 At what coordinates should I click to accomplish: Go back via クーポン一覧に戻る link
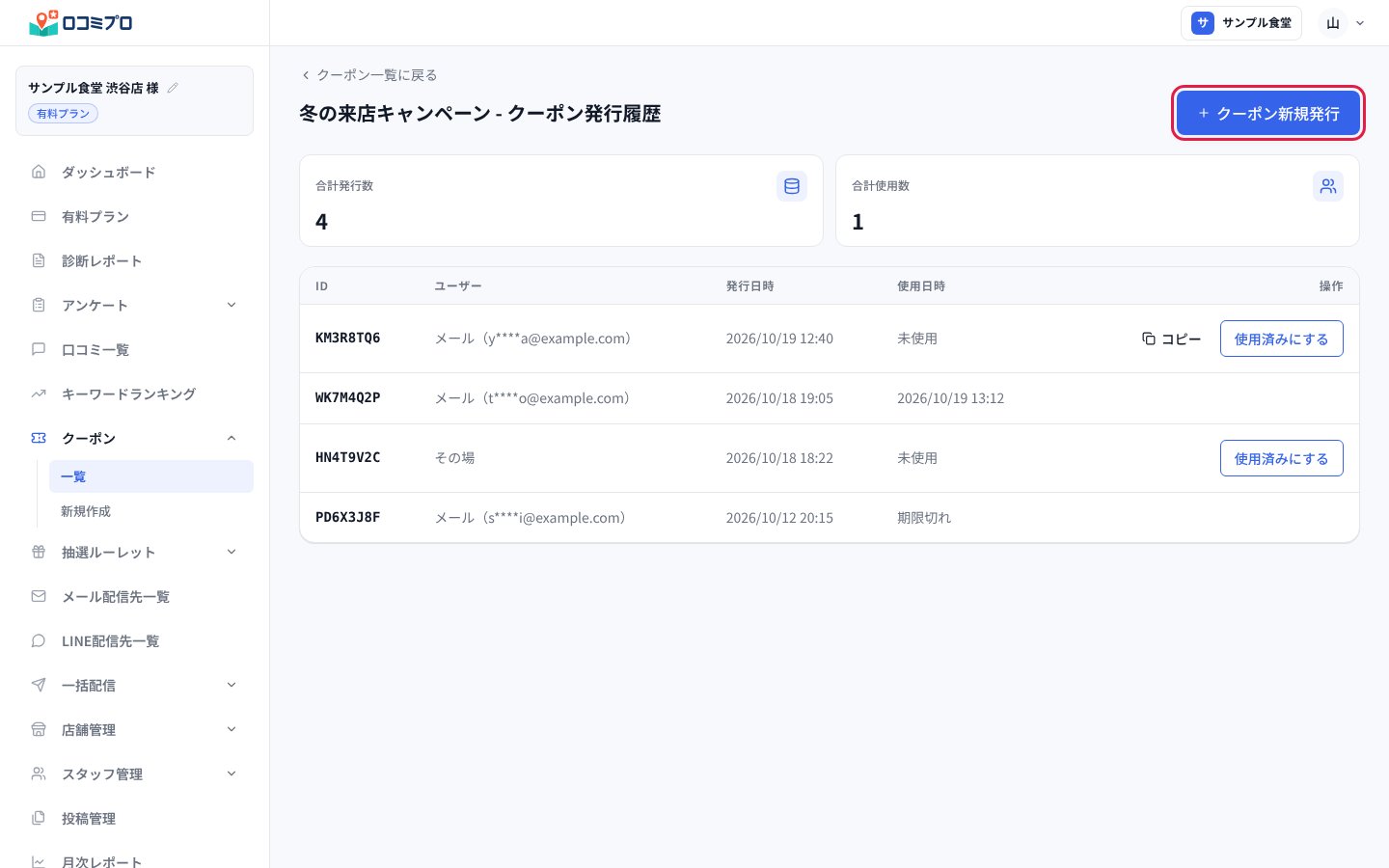368,74
